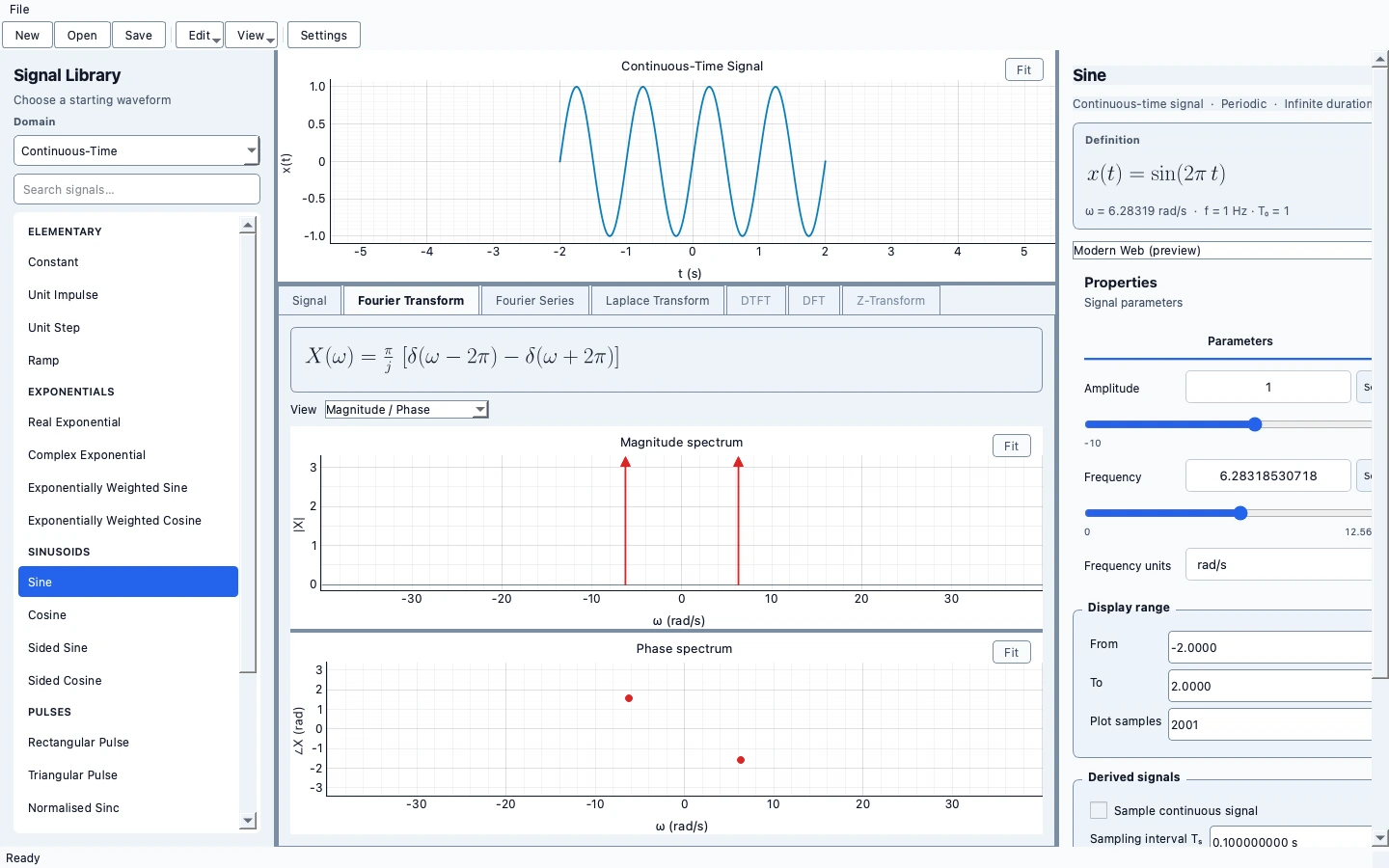Click the display range From field
Screen dimensions: 1389x868
(1269, 647)
